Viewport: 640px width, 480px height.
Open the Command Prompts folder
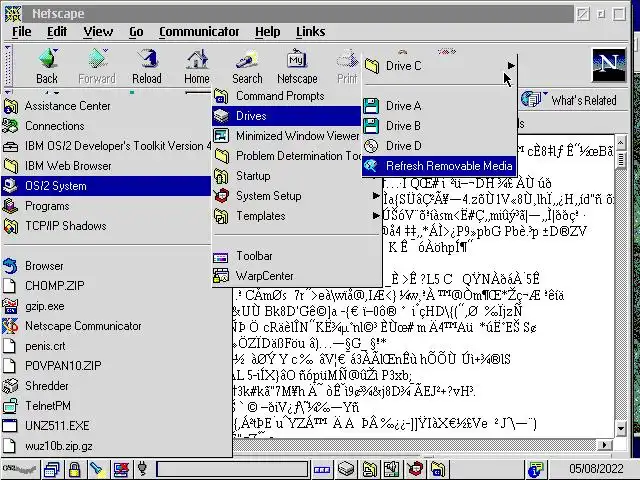tap(287, 96)
